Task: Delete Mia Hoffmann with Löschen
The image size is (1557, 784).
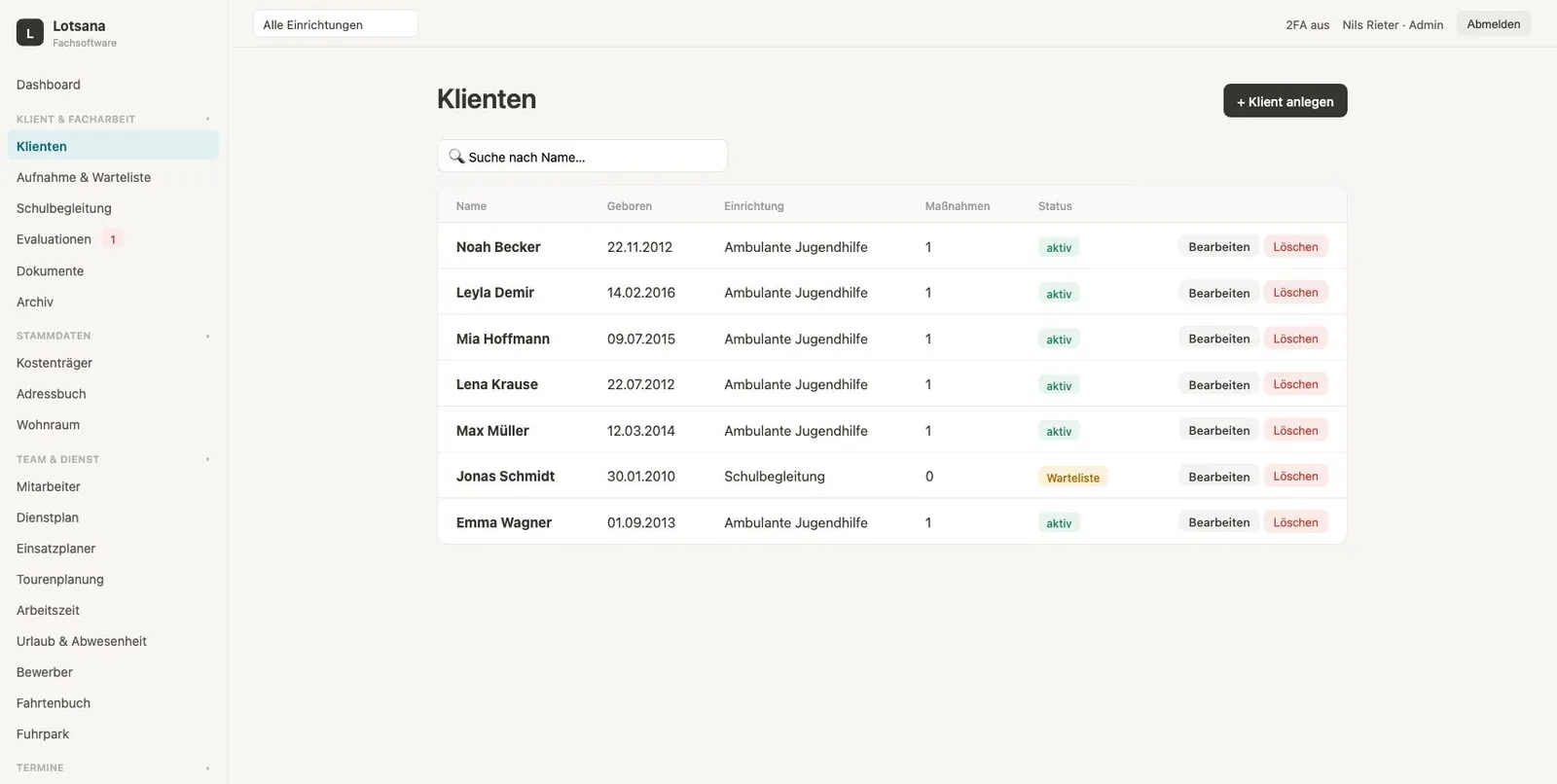Action: coord(1295,339)
